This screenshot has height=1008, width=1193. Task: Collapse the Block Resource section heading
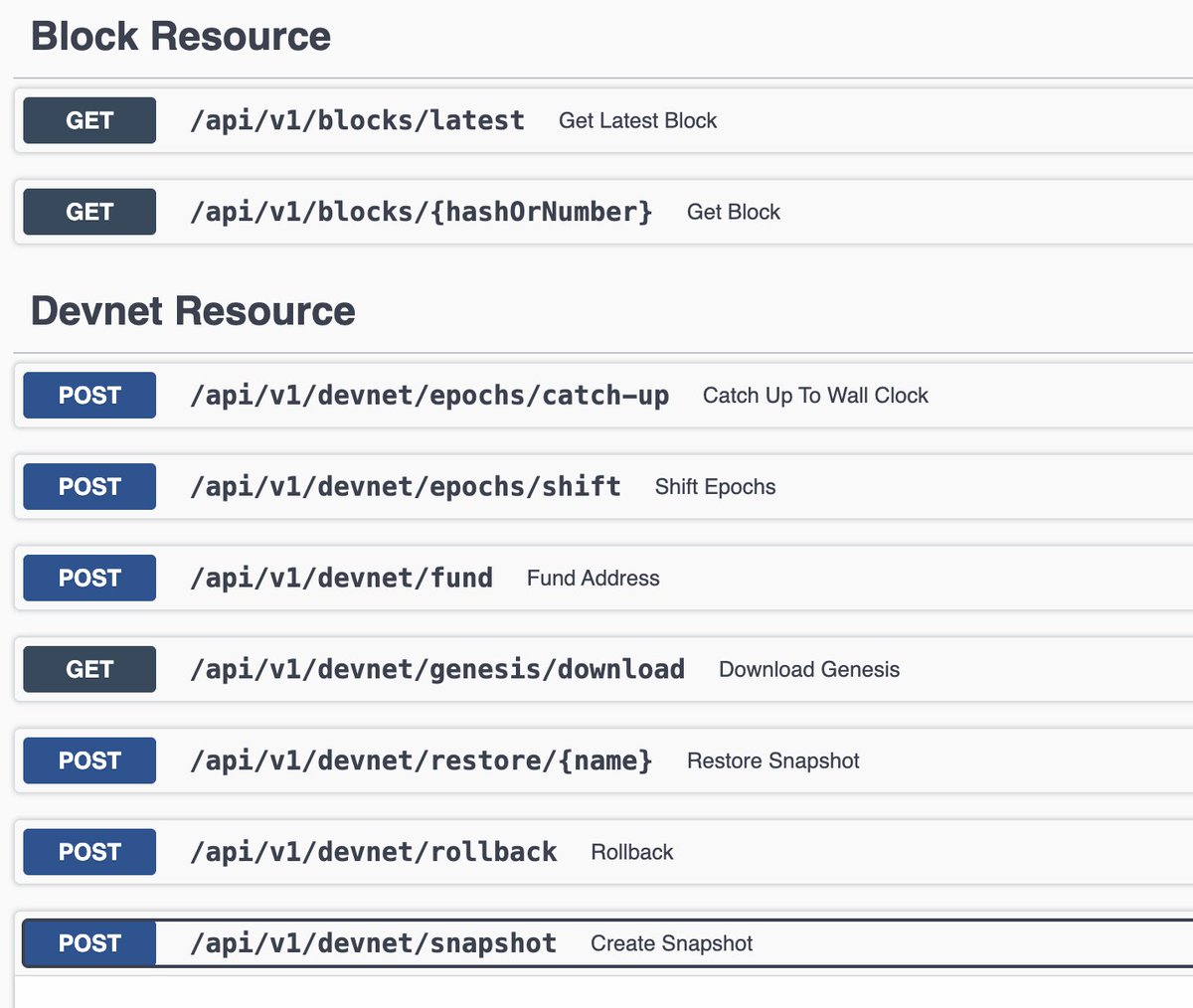point(181,36)
